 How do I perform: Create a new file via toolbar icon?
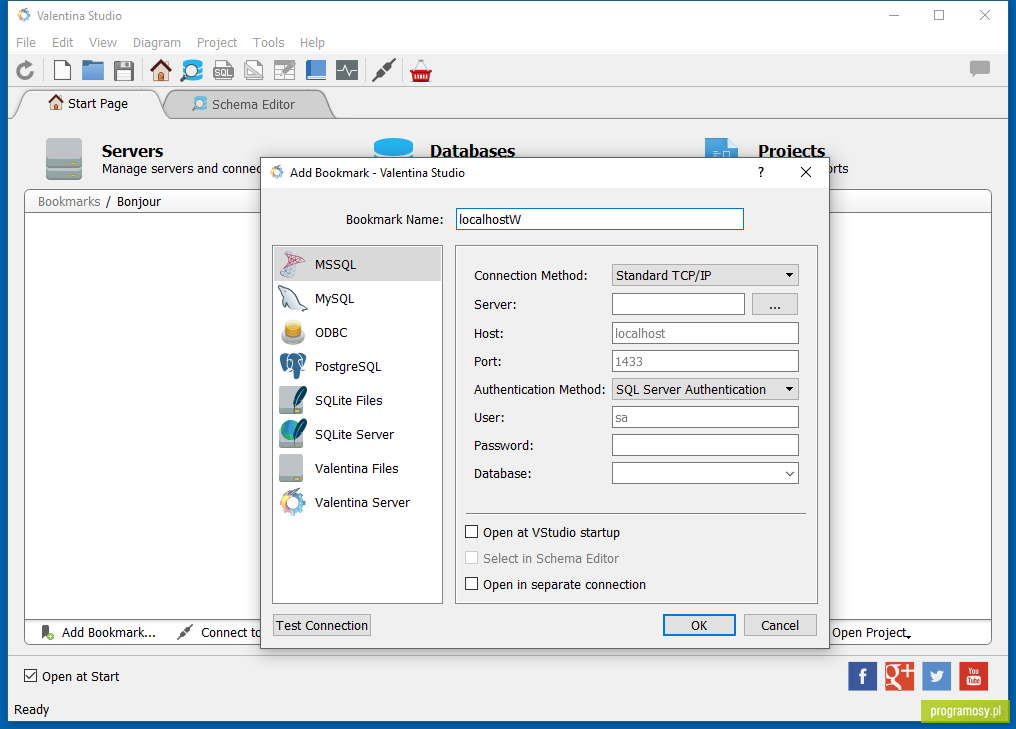pyautogui.click(x=62, y=71)
